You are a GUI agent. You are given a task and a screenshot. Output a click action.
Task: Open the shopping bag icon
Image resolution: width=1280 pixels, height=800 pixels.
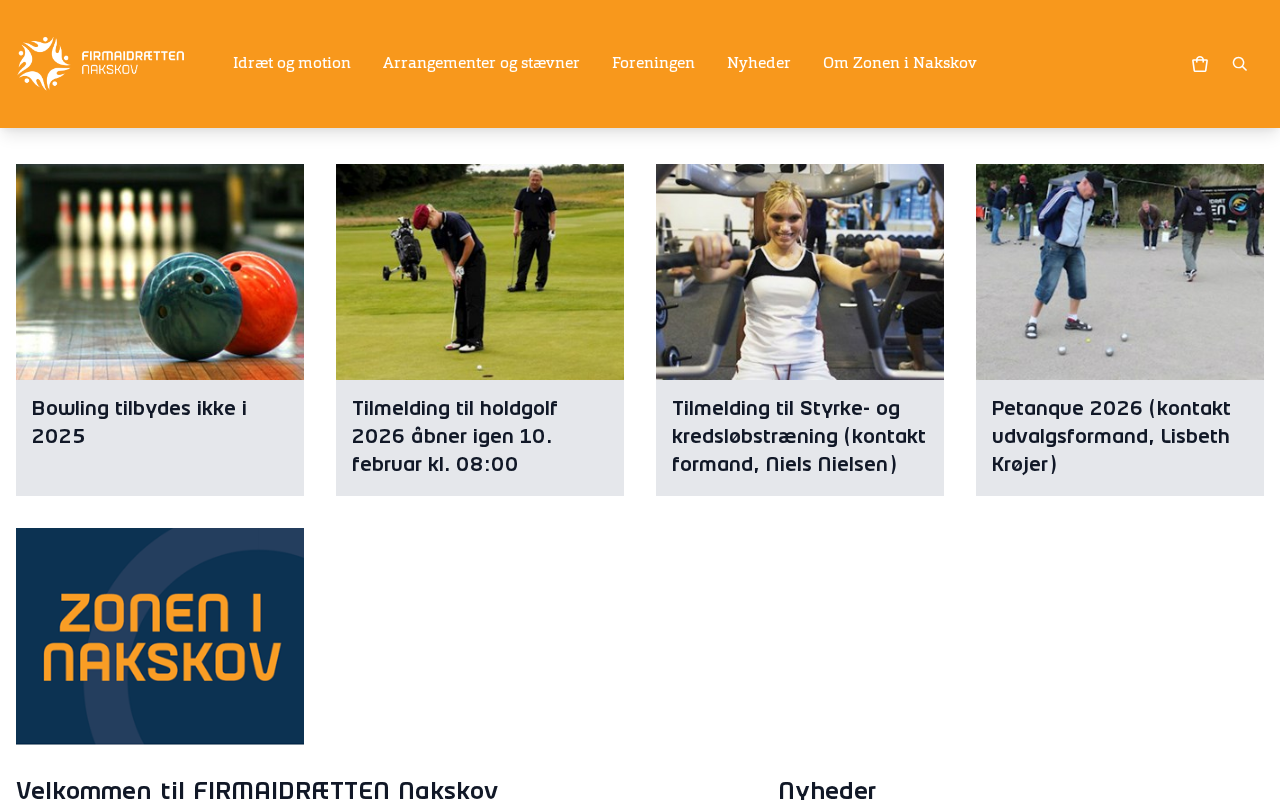(1200, 64)
